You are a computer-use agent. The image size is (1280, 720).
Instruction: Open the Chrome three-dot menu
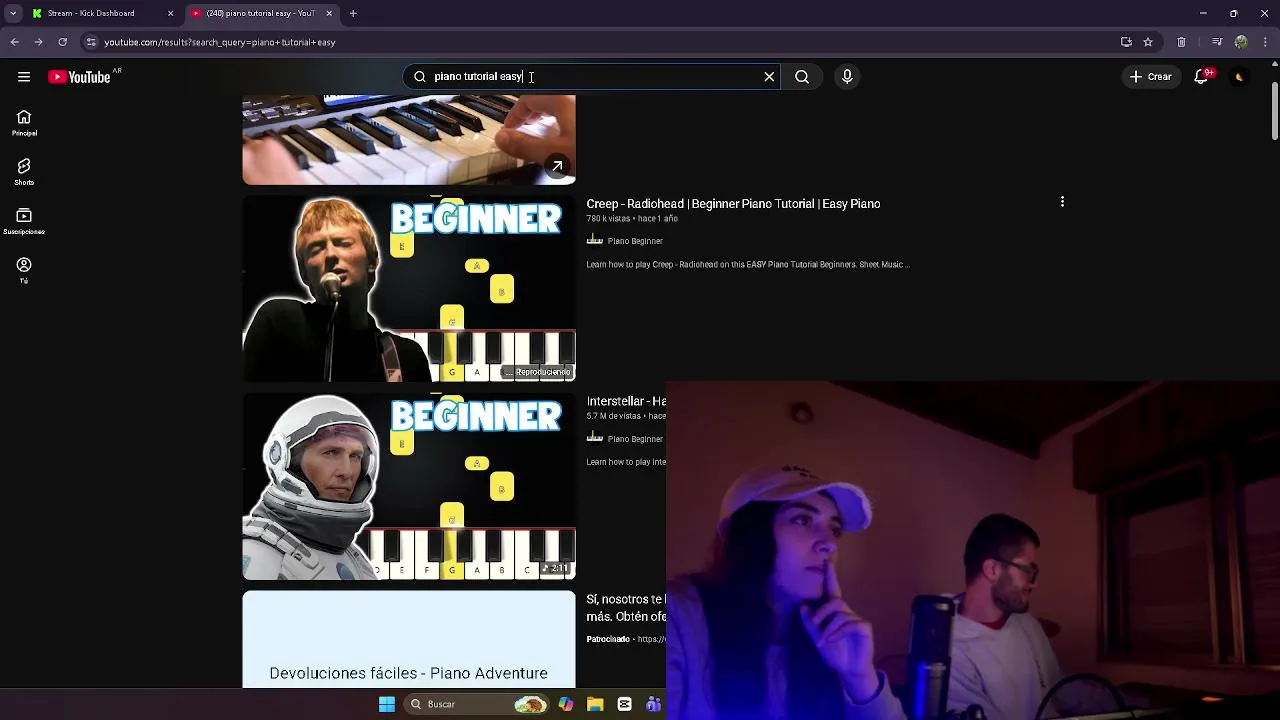pyautogui.click(x=1266, y=42)
